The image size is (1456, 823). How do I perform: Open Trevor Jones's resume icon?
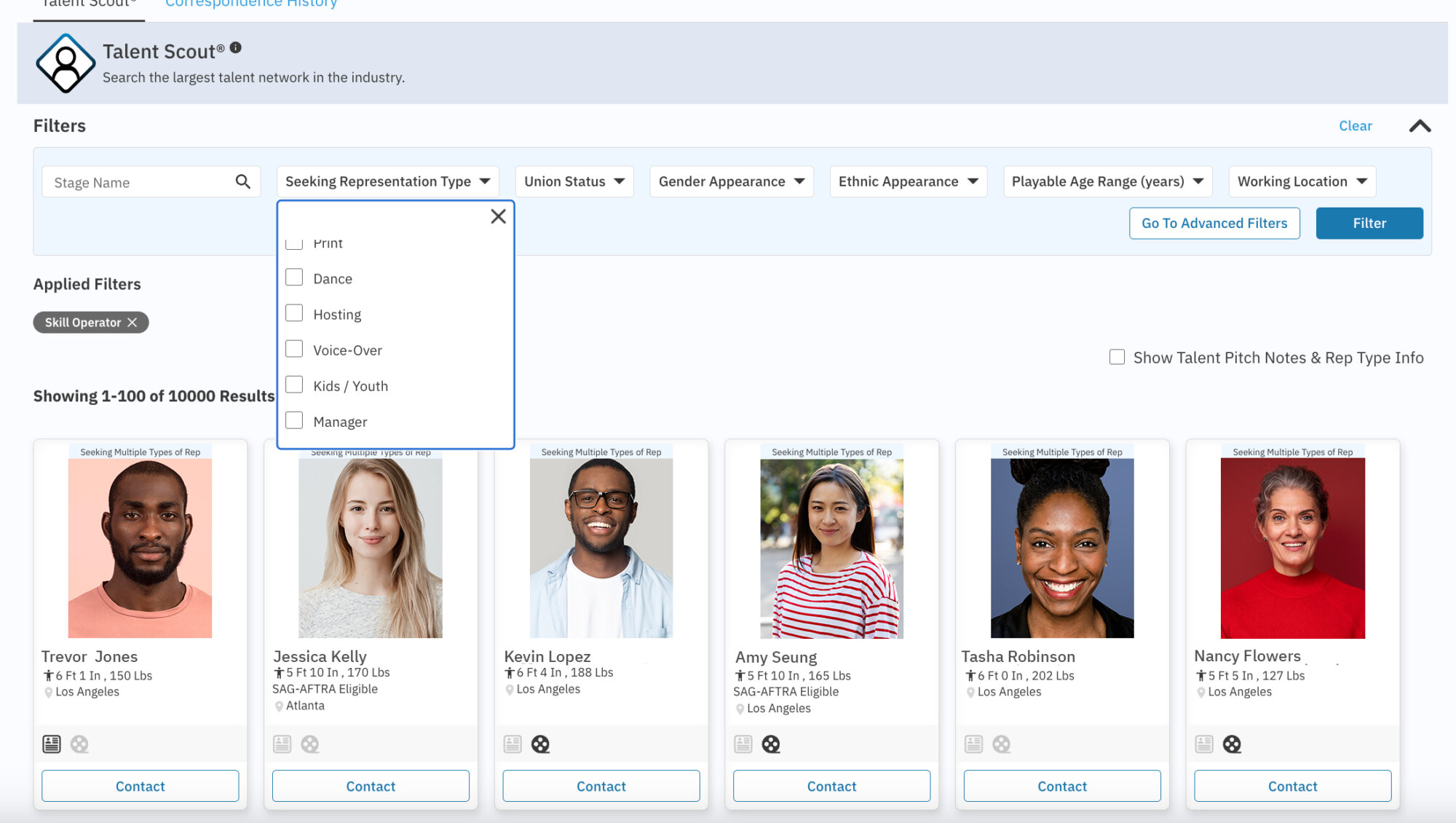pos(52,744)
